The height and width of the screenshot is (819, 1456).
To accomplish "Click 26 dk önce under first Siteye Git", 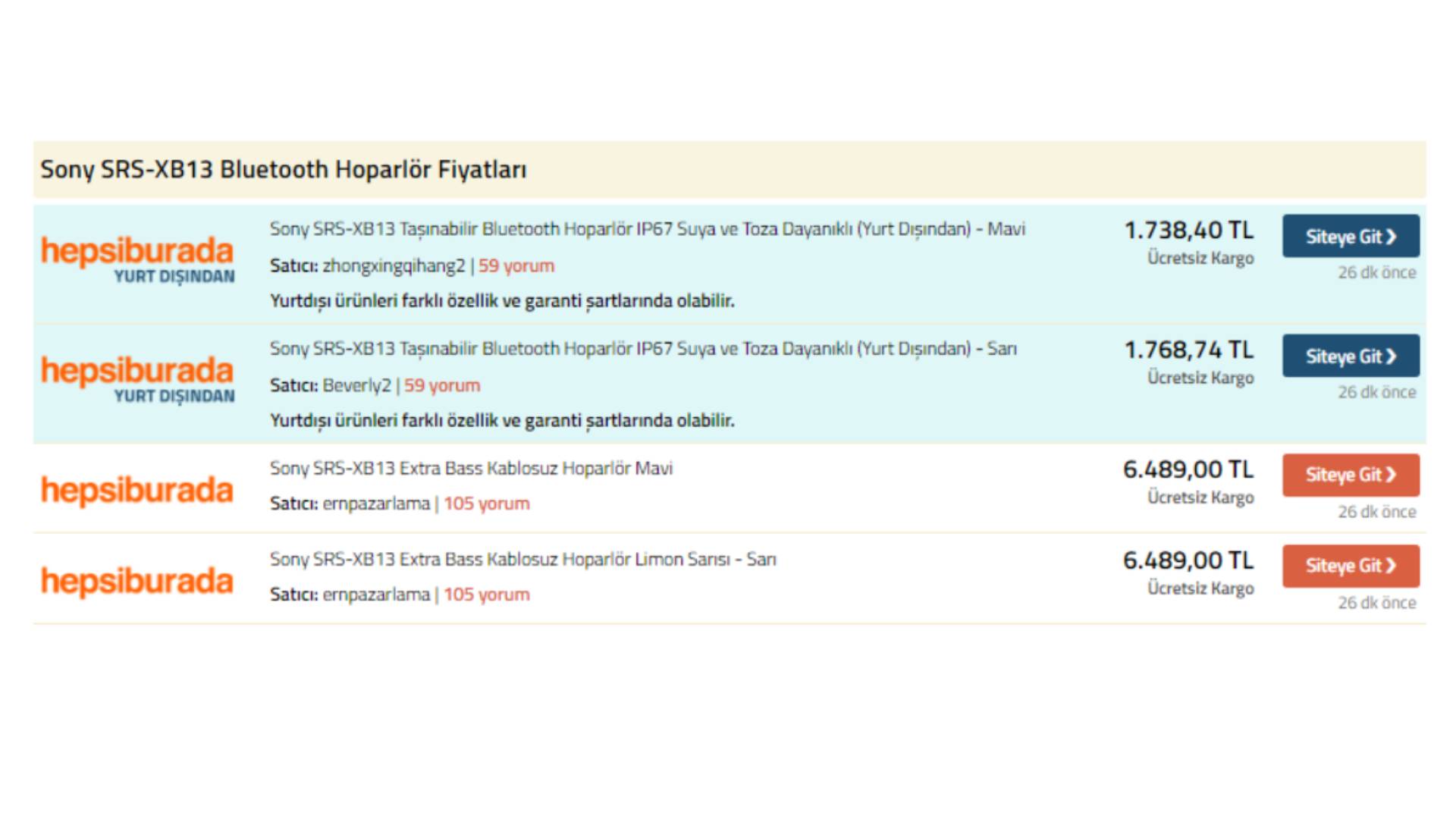I will pyautogui.click(x=1376, y=272).
